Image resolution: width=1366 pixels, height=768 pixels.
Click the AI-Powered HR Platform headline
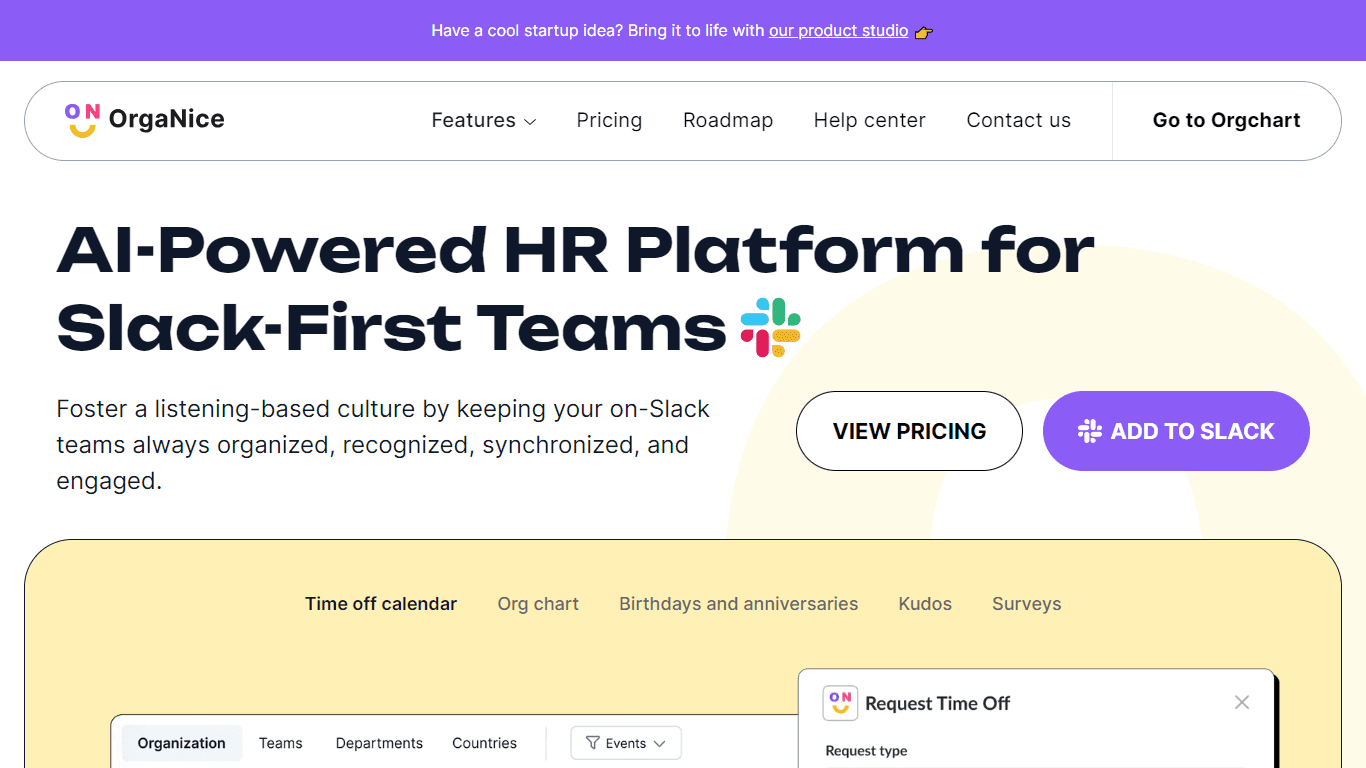pos(576,288)
